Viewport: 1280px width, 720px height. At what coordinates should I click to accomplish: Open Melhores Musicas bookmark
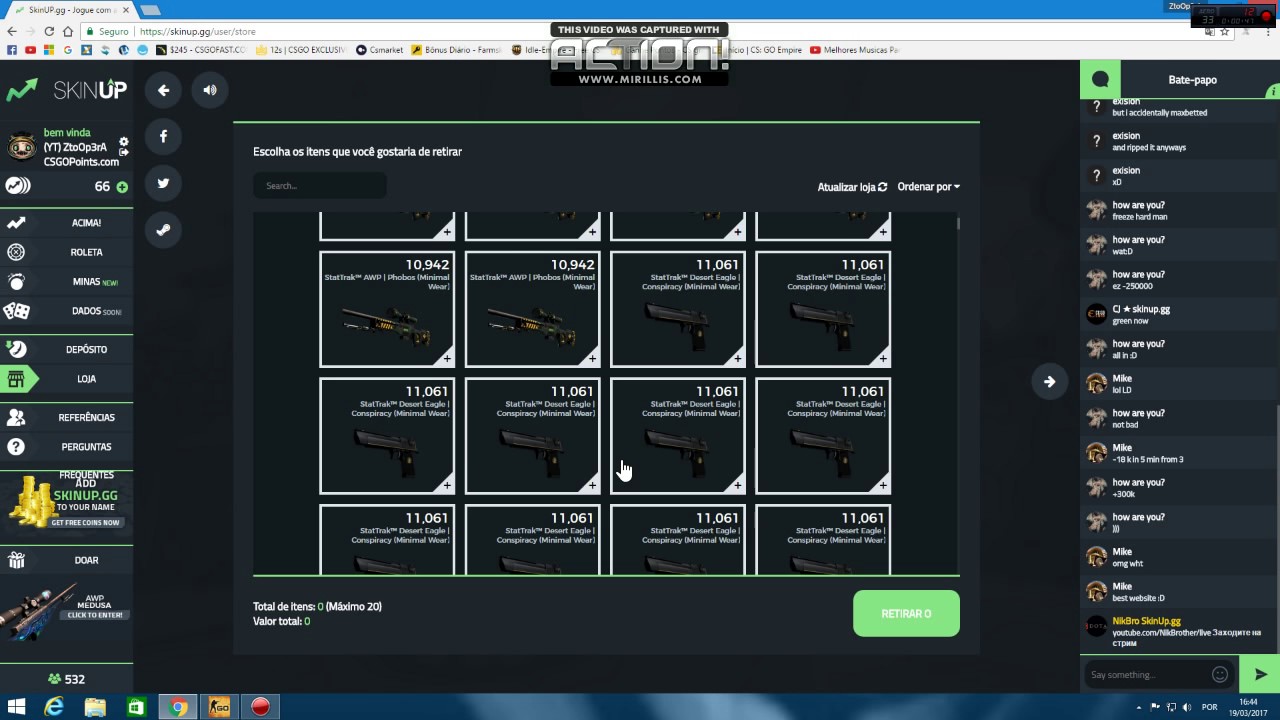[855, 50]
